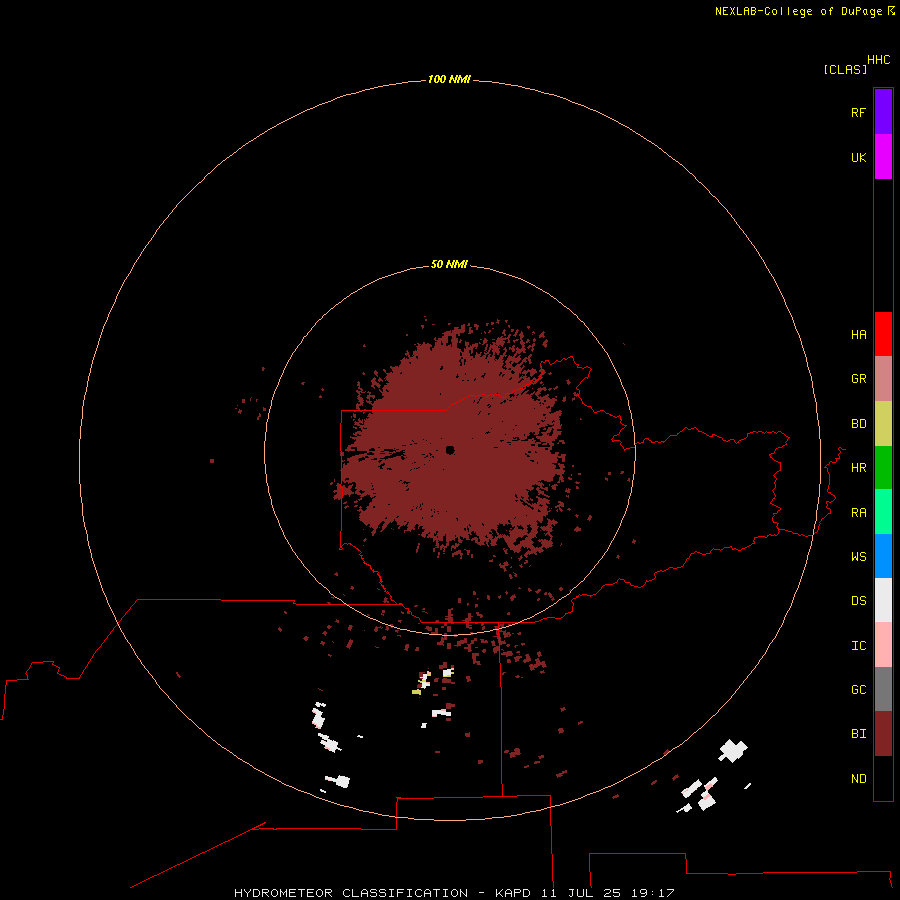Click the DS white legend swatch

883,600
